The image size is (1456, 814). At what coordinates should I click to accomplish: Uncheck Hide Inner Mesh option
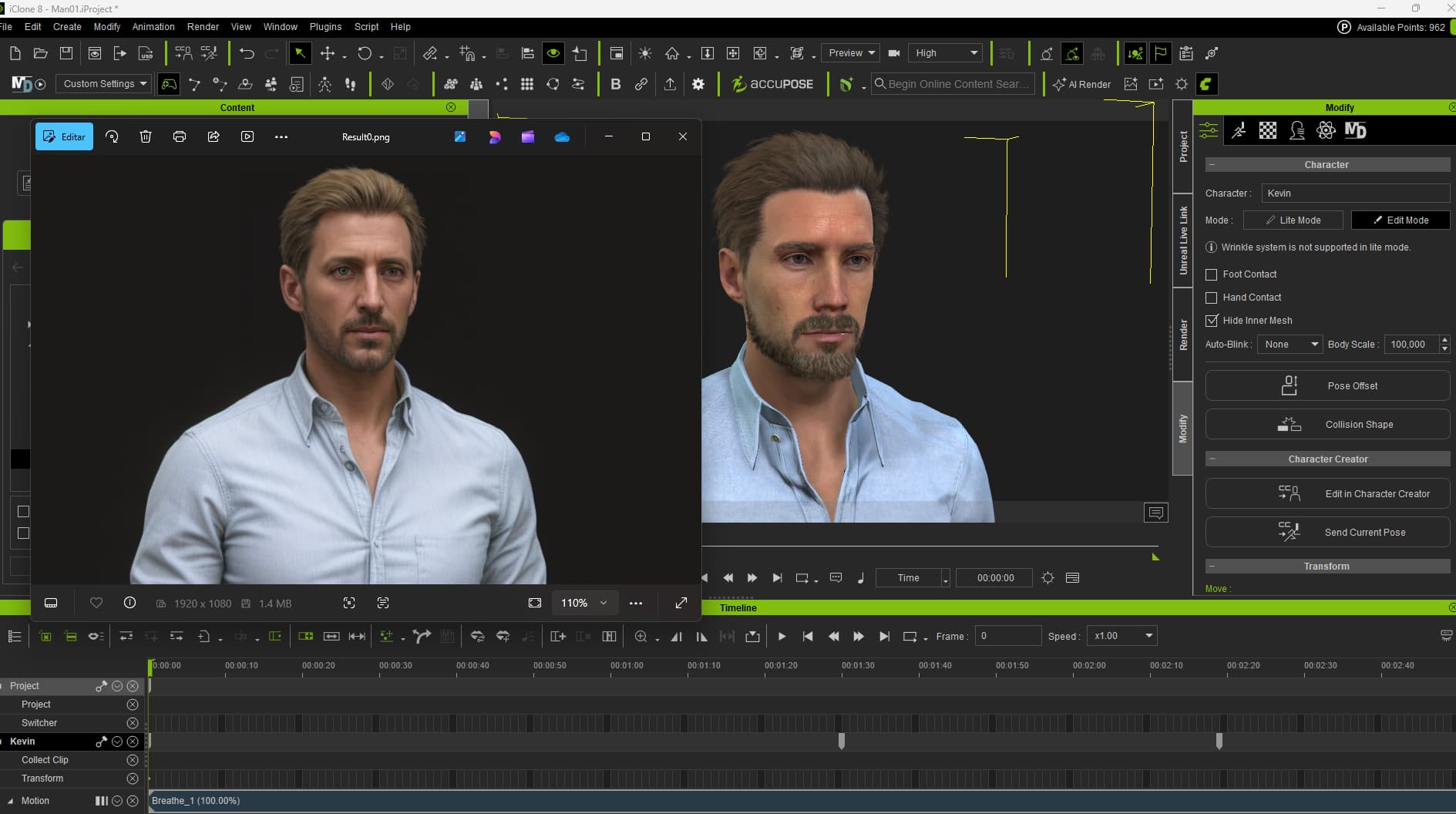coord(1211,321)
